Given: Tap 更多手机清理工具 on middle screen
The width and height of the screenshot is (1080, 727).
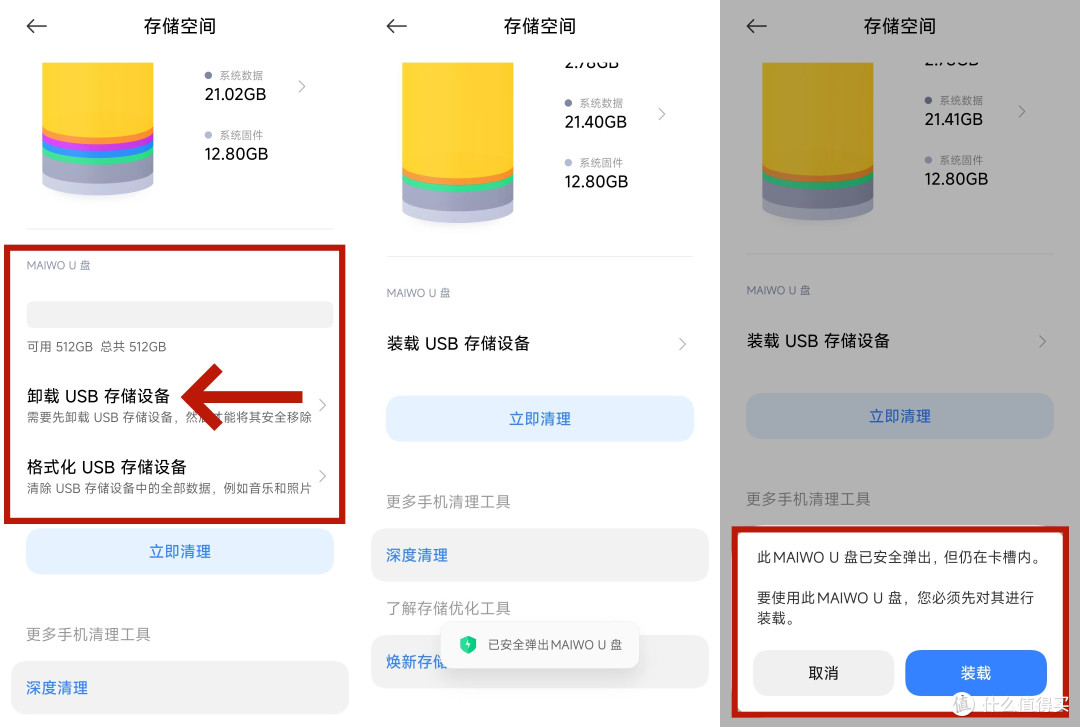Looking at the screenshot, I should click(448, 502).
